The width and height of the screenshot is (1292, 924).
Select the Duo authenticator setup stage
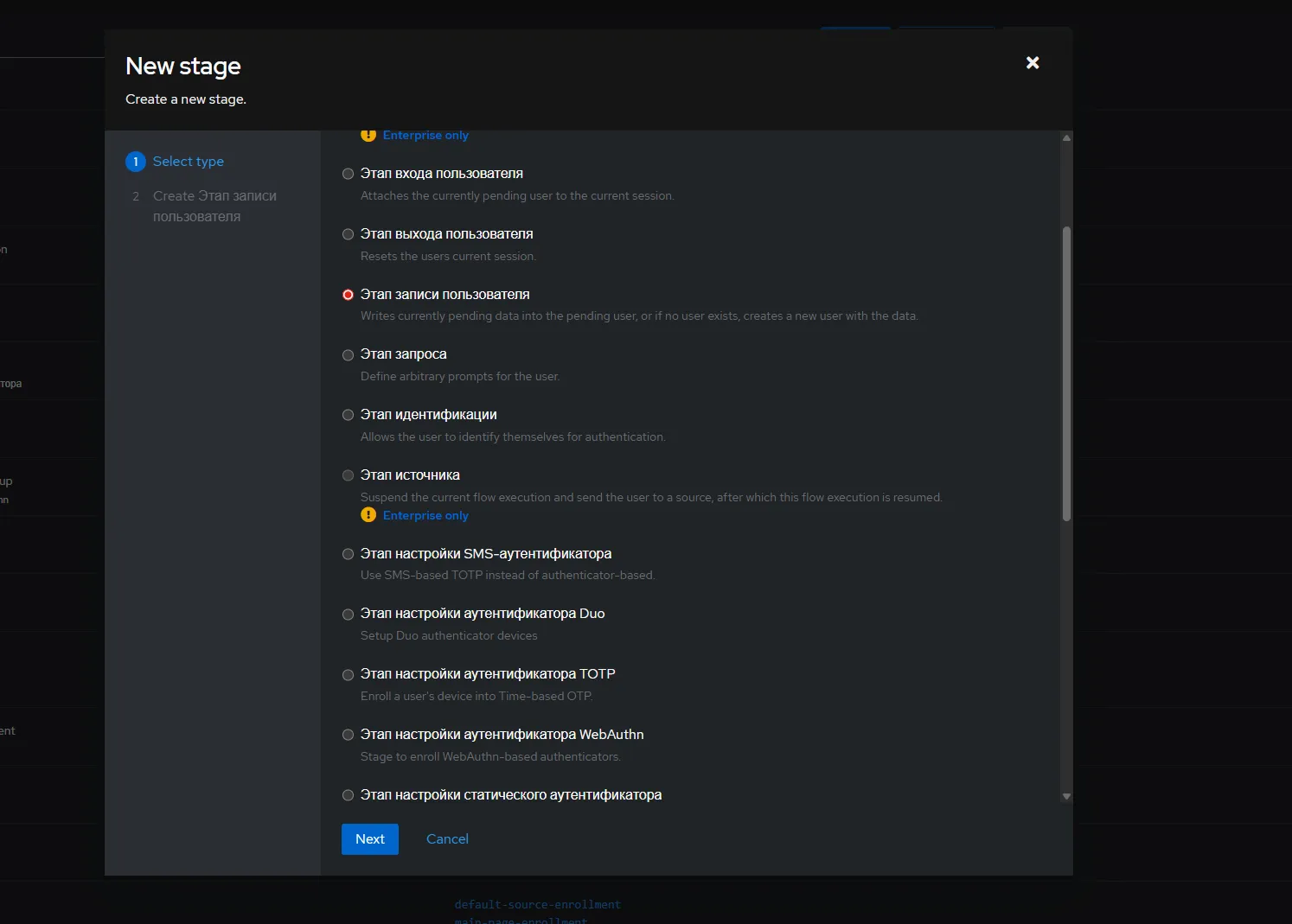tap(348, 615)
